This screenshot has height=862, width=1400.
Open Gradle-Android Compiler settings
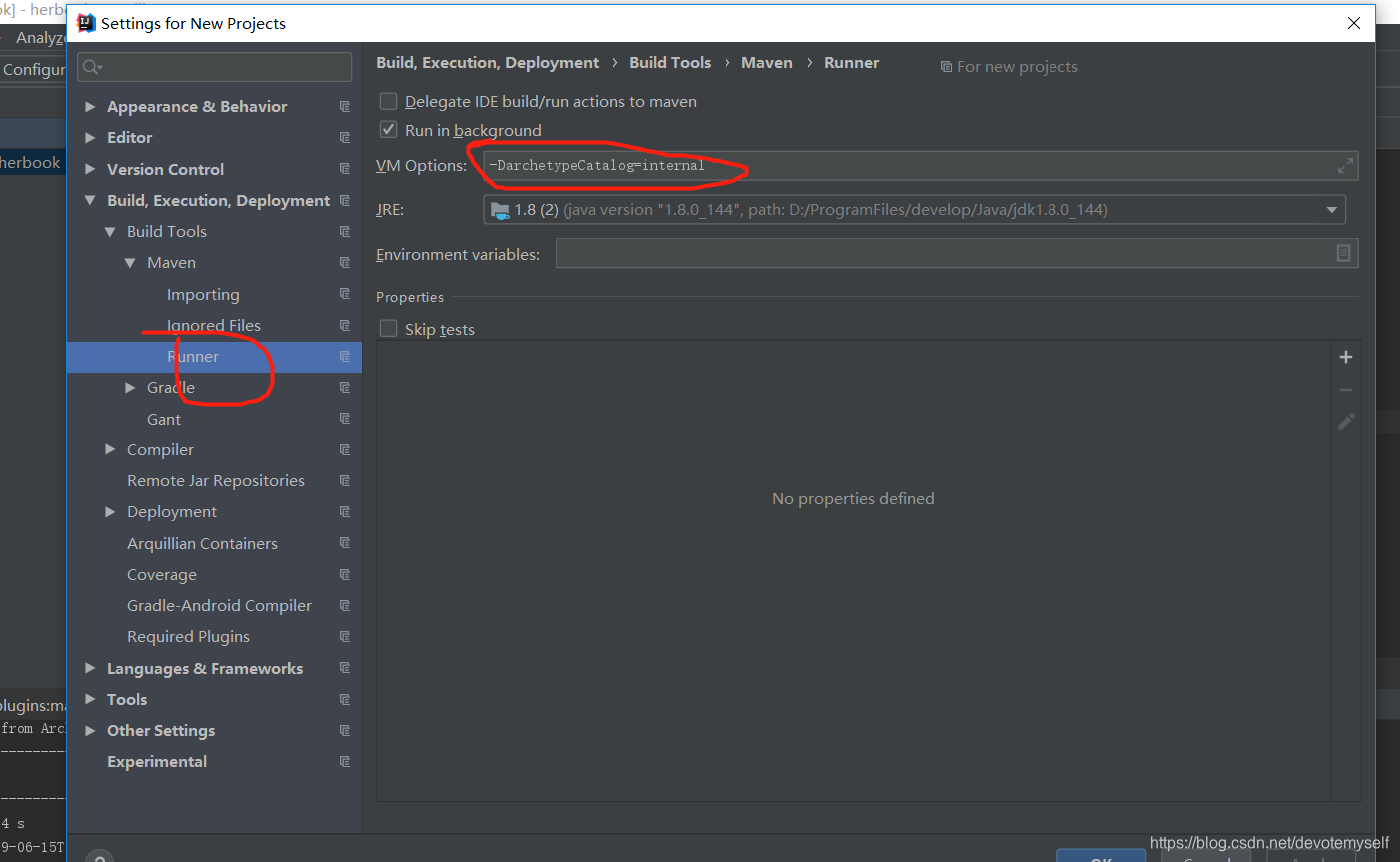tap(219, 605)
